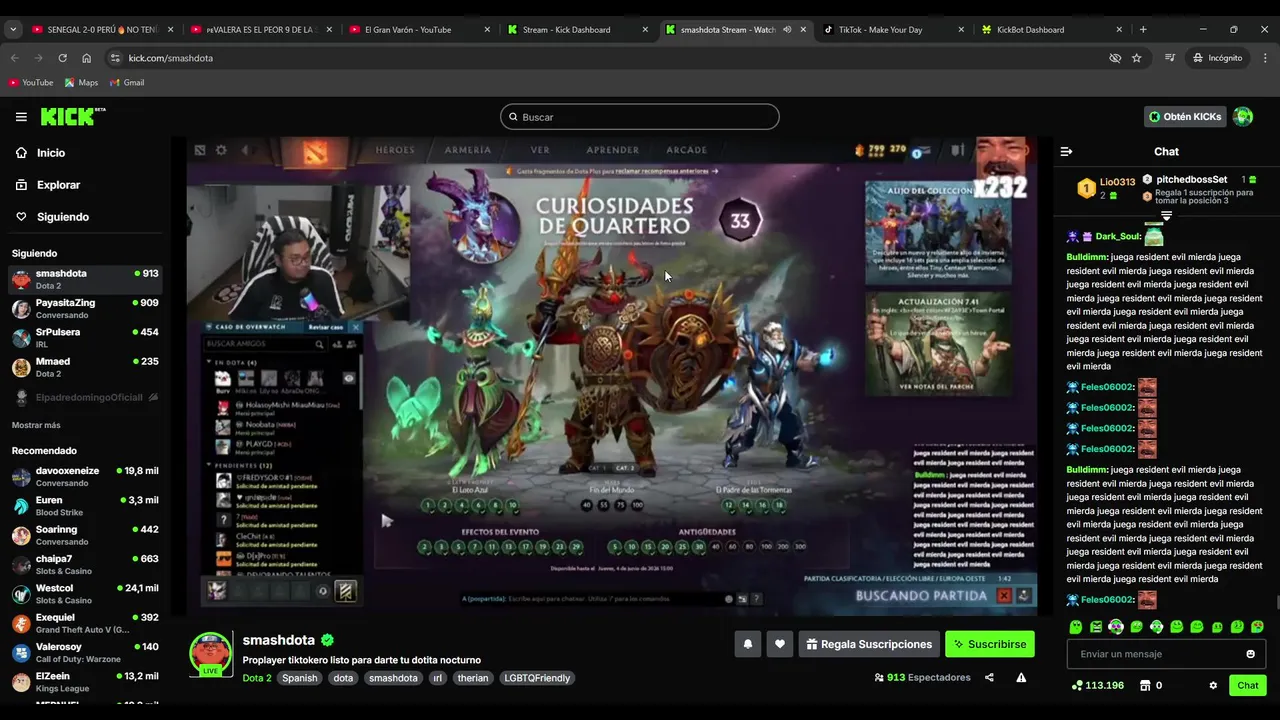Open Westcol recommended channel
The image size is (1280, 720).
[x=85, y=593]
